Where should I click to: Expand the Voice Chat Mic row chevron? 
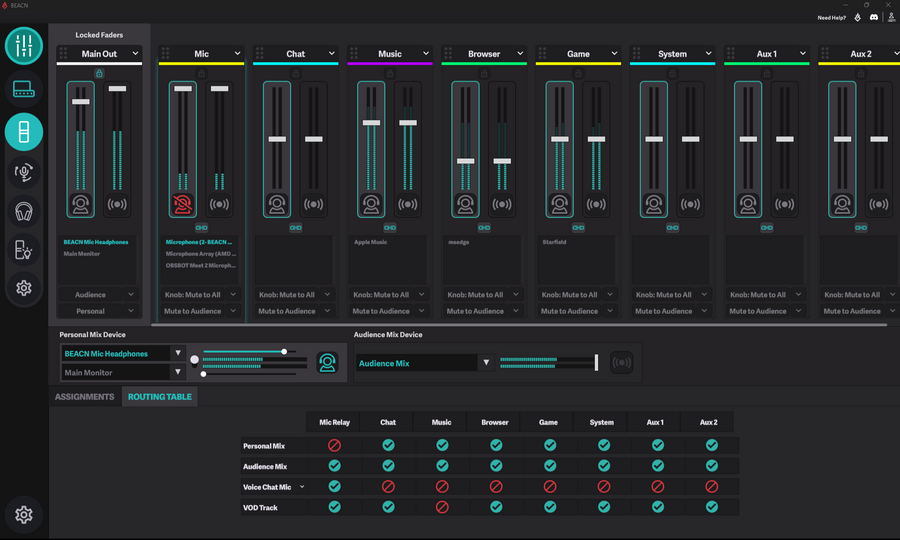coord(302,487)
